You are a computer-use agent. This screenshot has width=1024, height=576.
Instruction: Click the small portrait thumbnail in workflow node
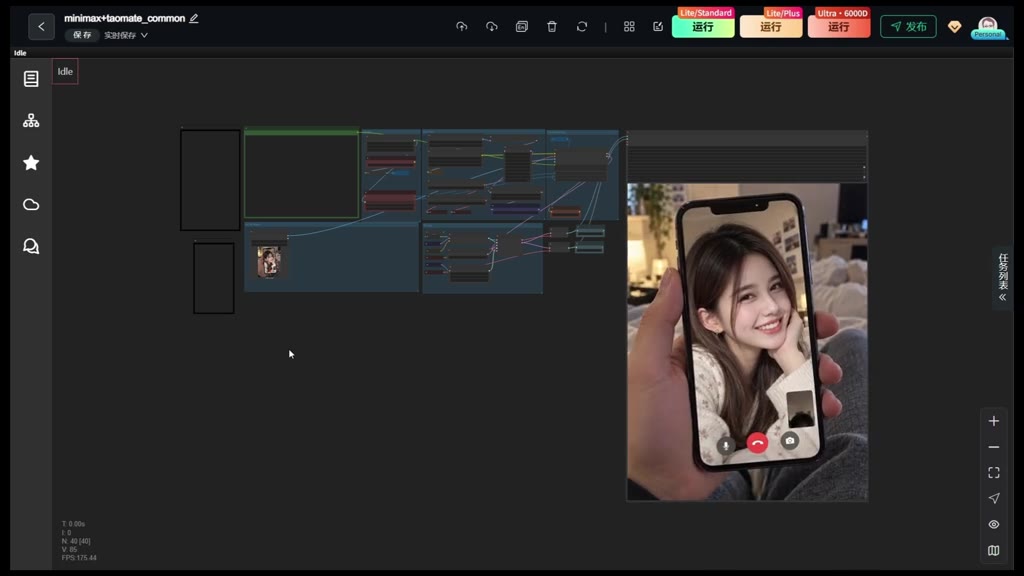pos(268,263)
